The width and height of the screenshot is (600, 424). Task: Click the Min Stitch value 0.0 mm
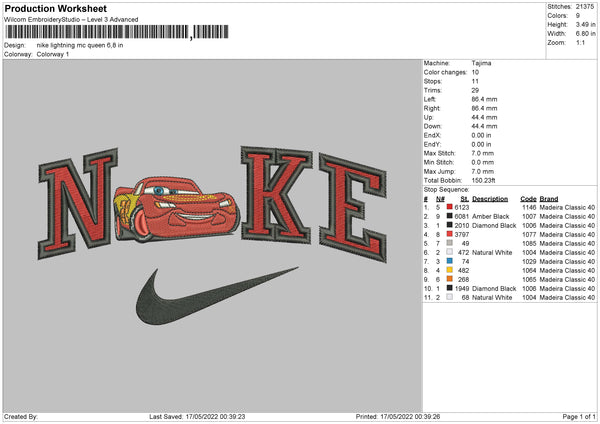483,162
